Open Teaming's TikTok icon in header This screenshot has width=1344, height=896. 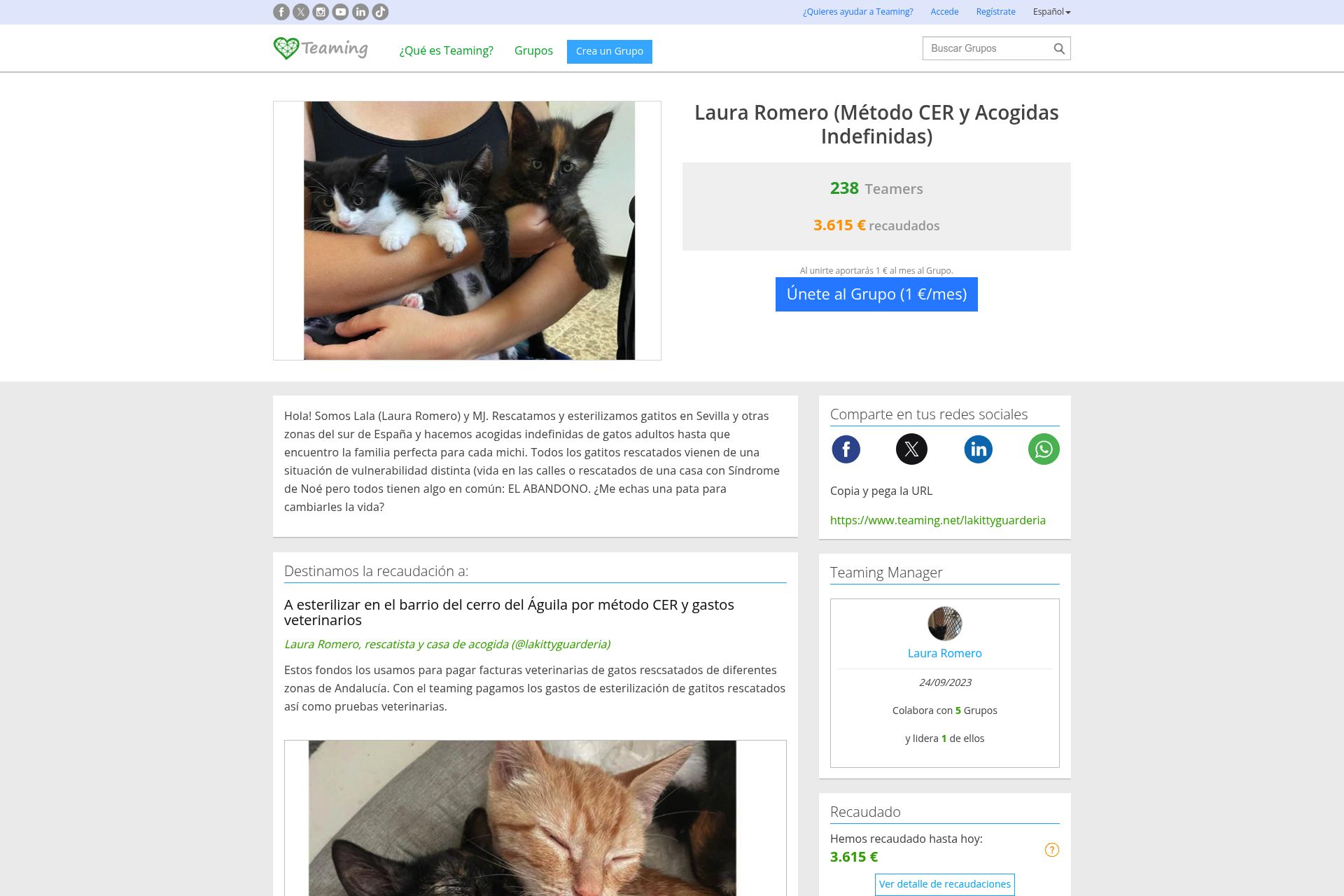pyautogui.click(x=380, y=12)
